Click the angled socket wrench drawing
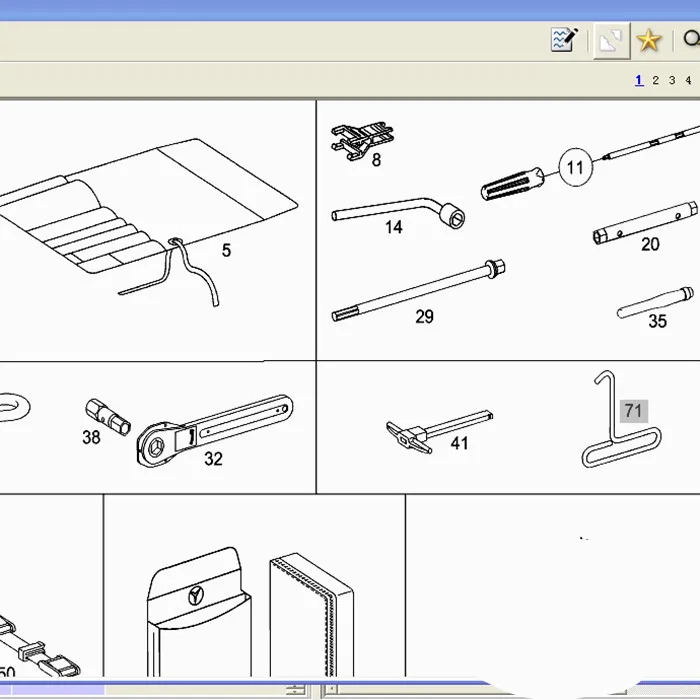700x700 pixels. pos(398,212)
